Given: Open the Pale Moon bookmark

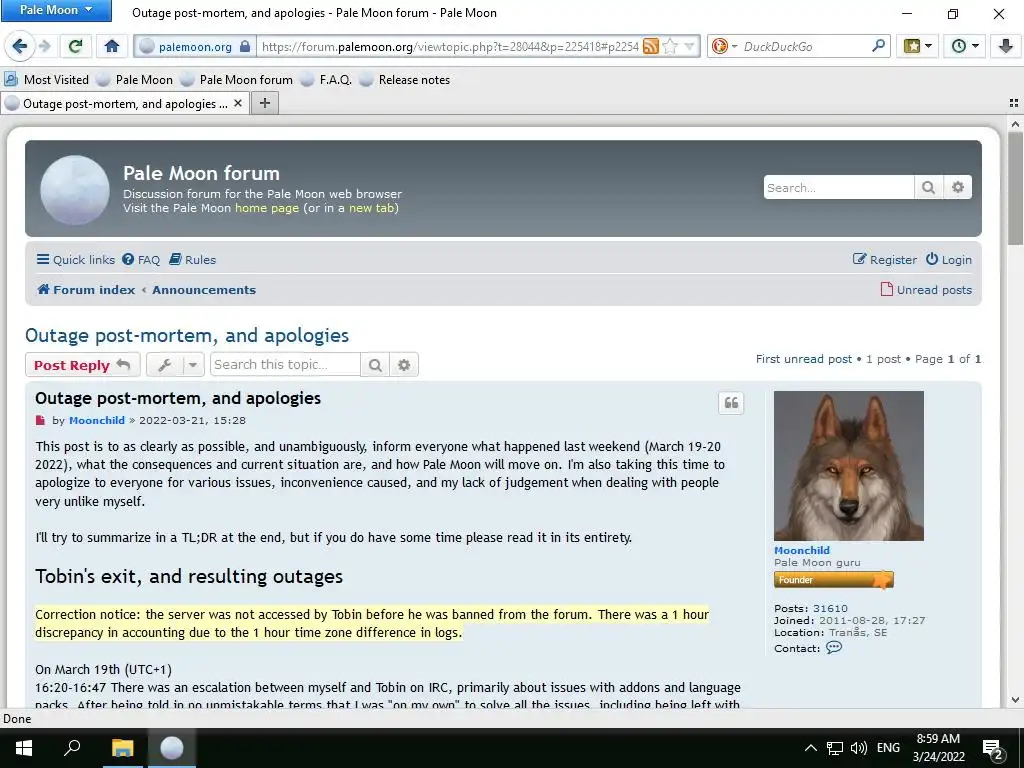Looking at the screenshot, I should point(135,80).
